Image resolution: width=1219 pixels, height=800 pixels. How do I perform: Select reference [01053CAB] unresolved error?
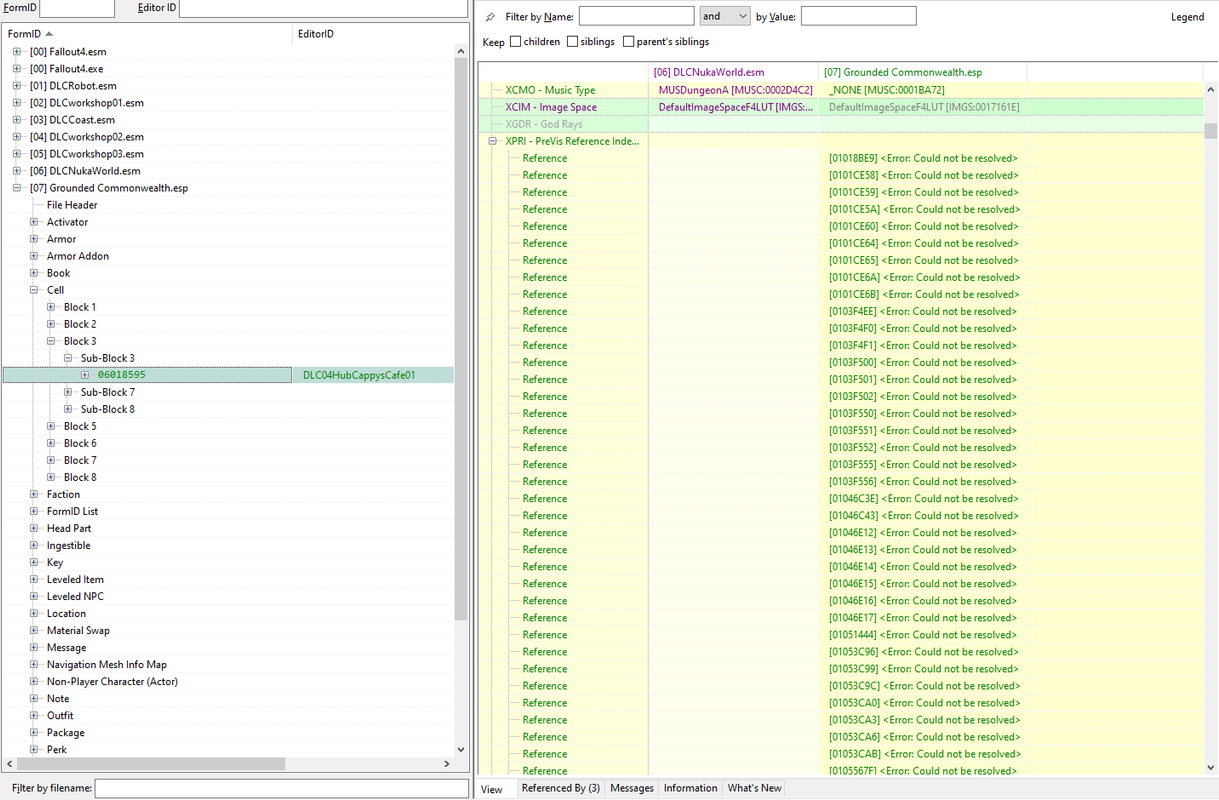(x=923, y=753)
